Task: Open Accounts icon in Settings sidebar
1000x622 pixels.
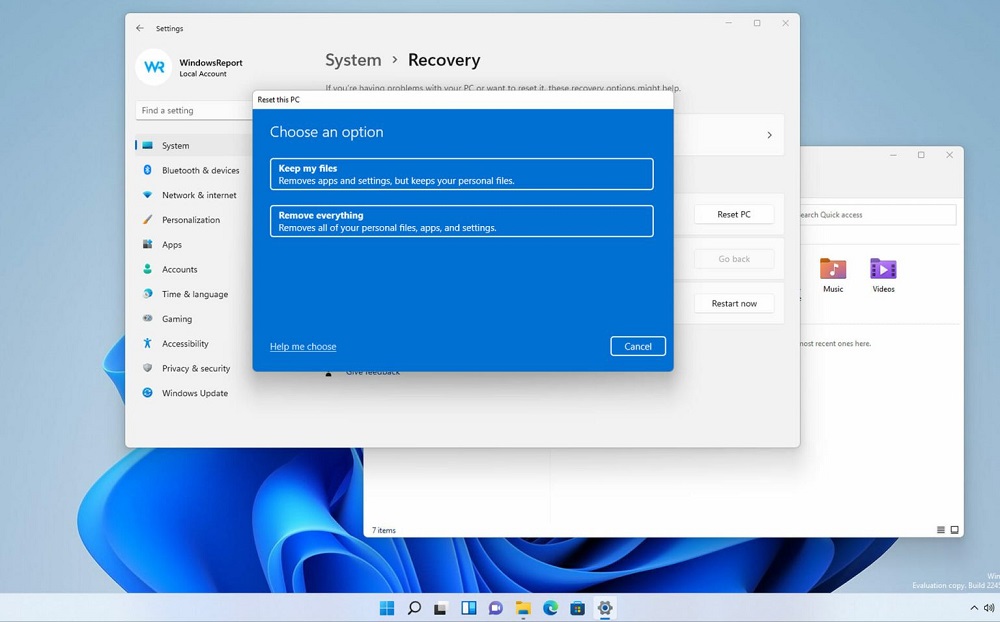Action: pyautogui.click(x=147, y=269)
